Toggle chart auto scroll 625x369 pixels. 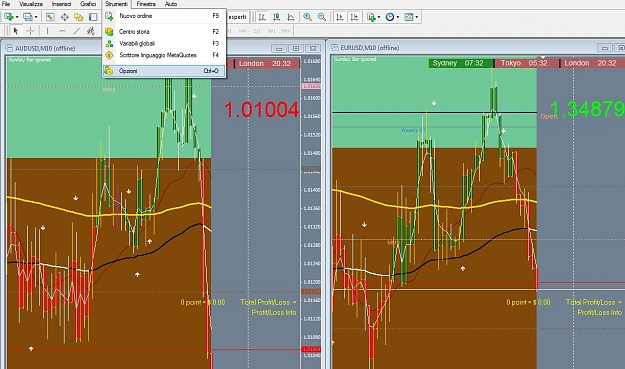[x=340, y=17]
